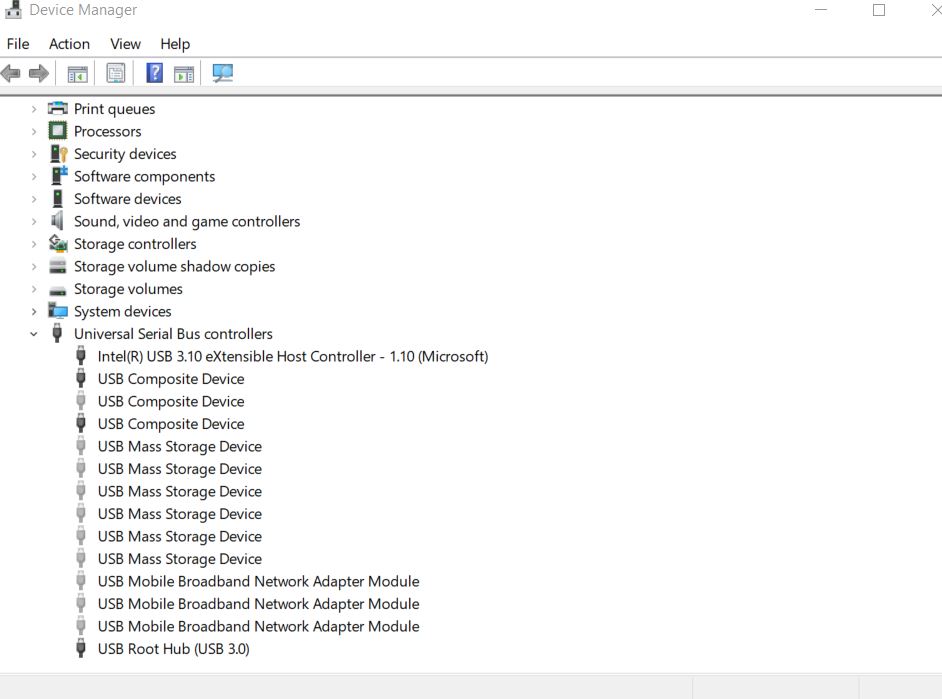Click the Universal Serial Bus controllers plug icon

pyautogui.click(x=57, y=333)
